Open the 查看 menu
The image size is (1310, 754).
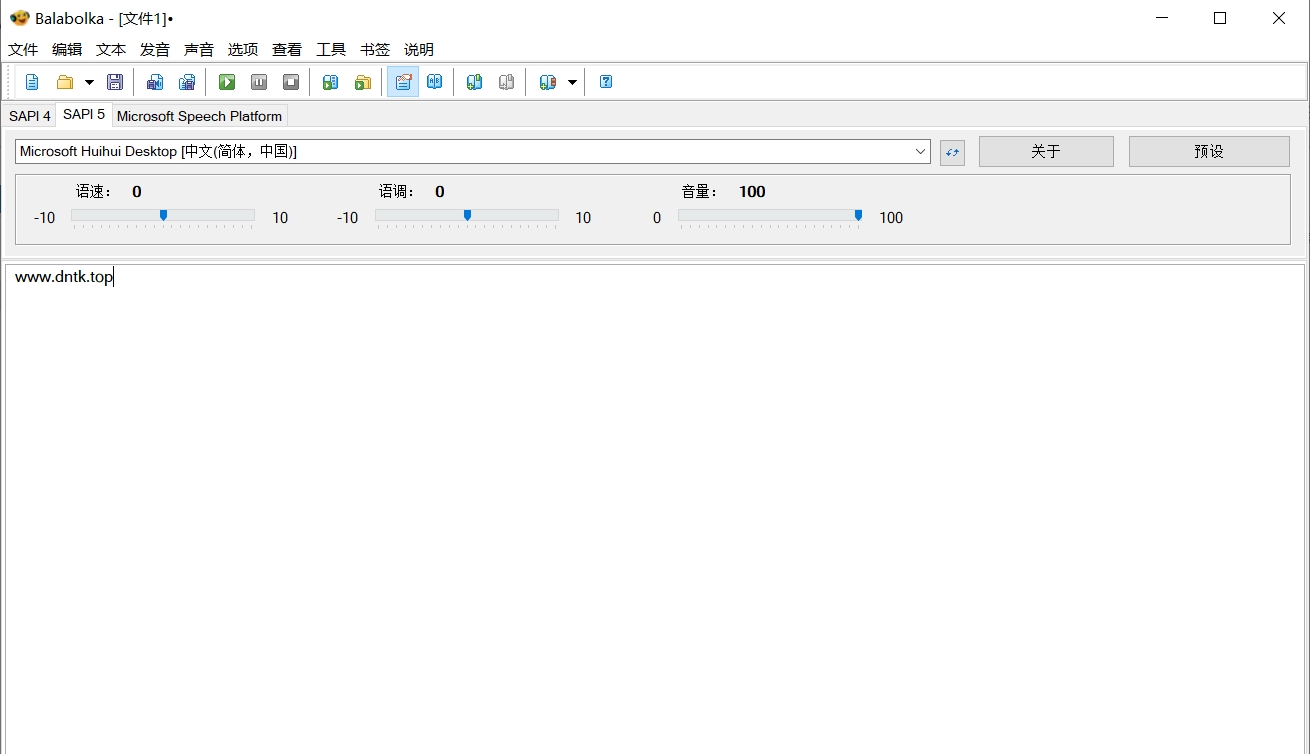click(287, 49)
